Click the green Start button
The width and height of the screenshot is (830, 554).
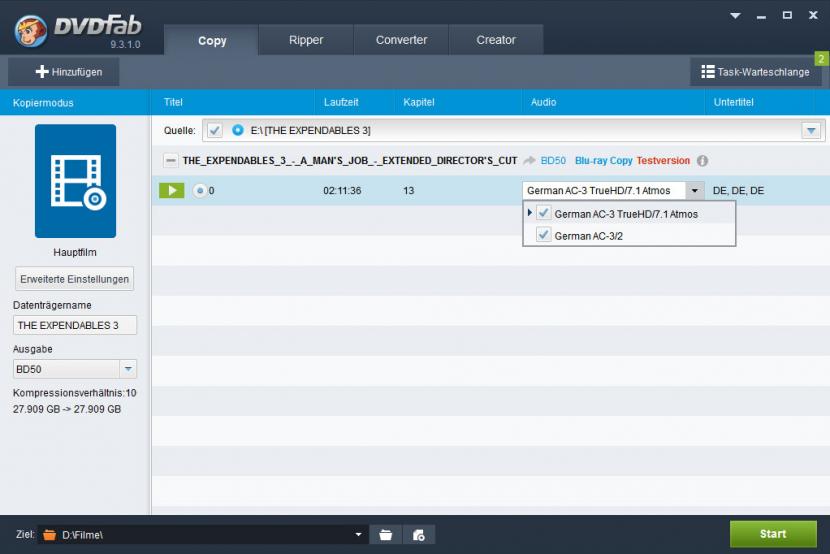773,534
